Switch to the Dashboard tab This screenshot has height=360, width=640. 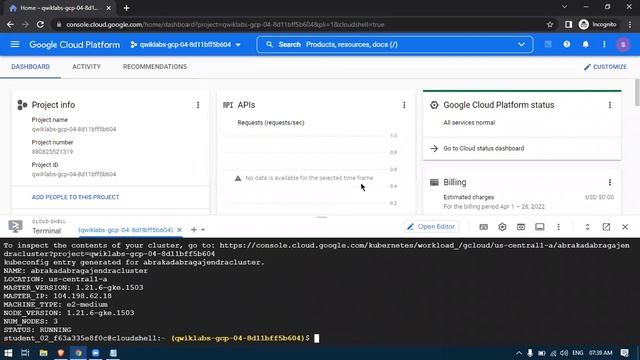[x=31, y=67]
